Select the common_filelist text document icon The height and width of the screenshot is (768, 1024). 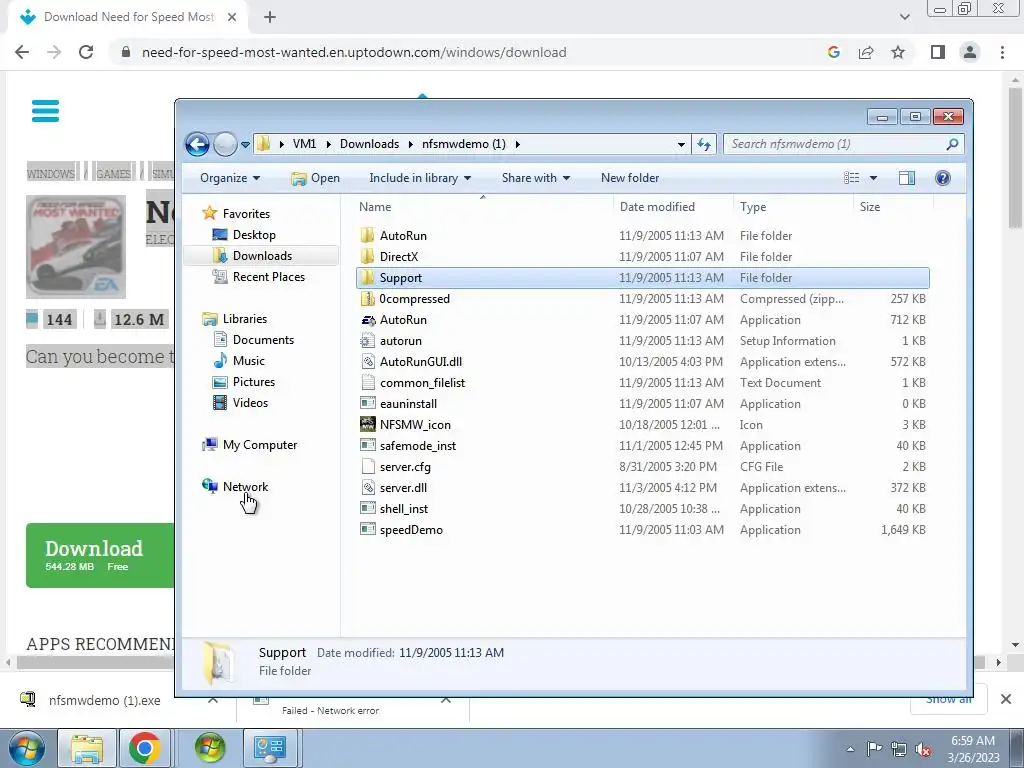coord(368,383)
